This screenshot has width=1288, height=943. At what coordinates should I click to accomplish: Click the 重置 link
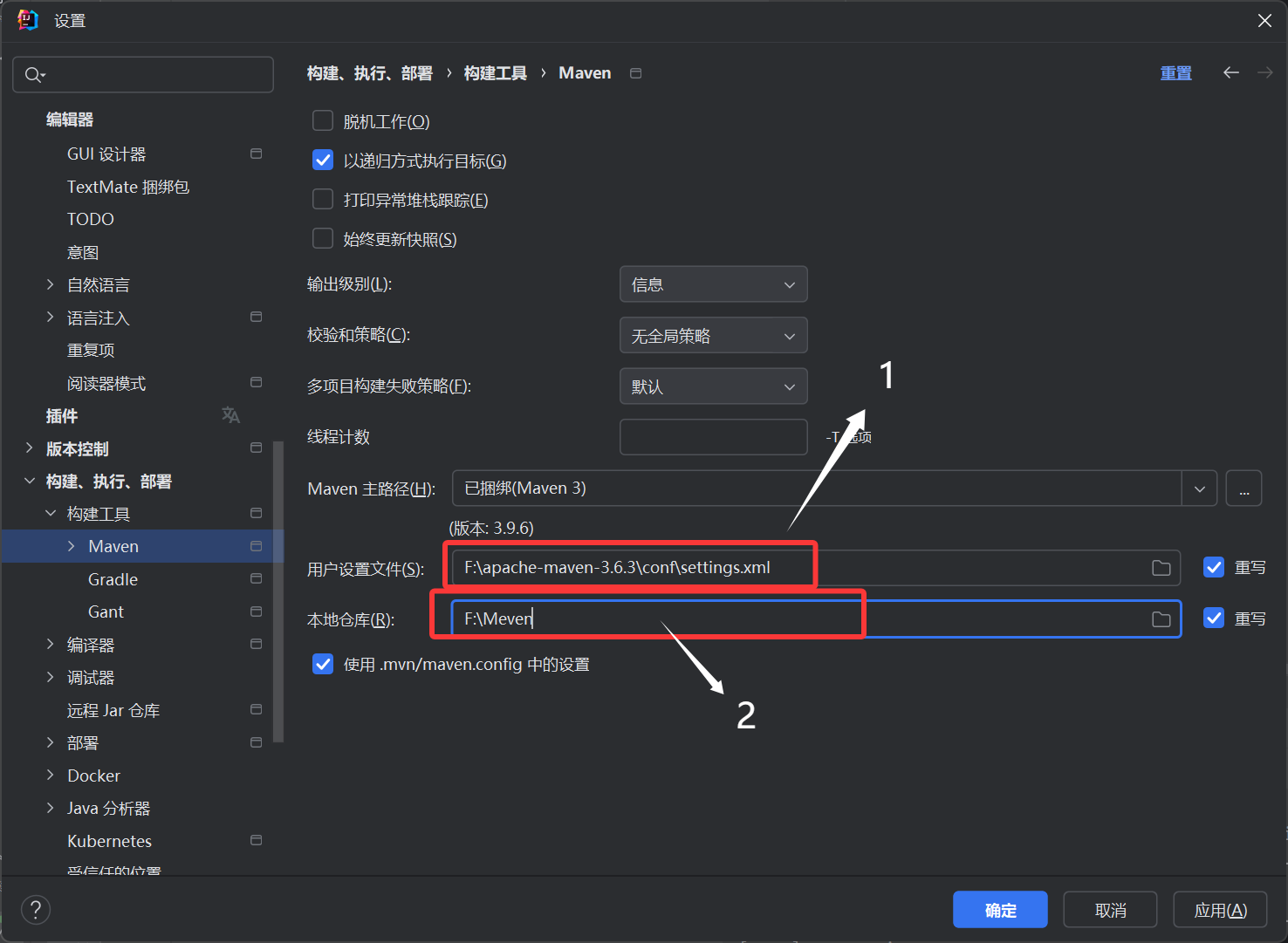pos(1175,73)
